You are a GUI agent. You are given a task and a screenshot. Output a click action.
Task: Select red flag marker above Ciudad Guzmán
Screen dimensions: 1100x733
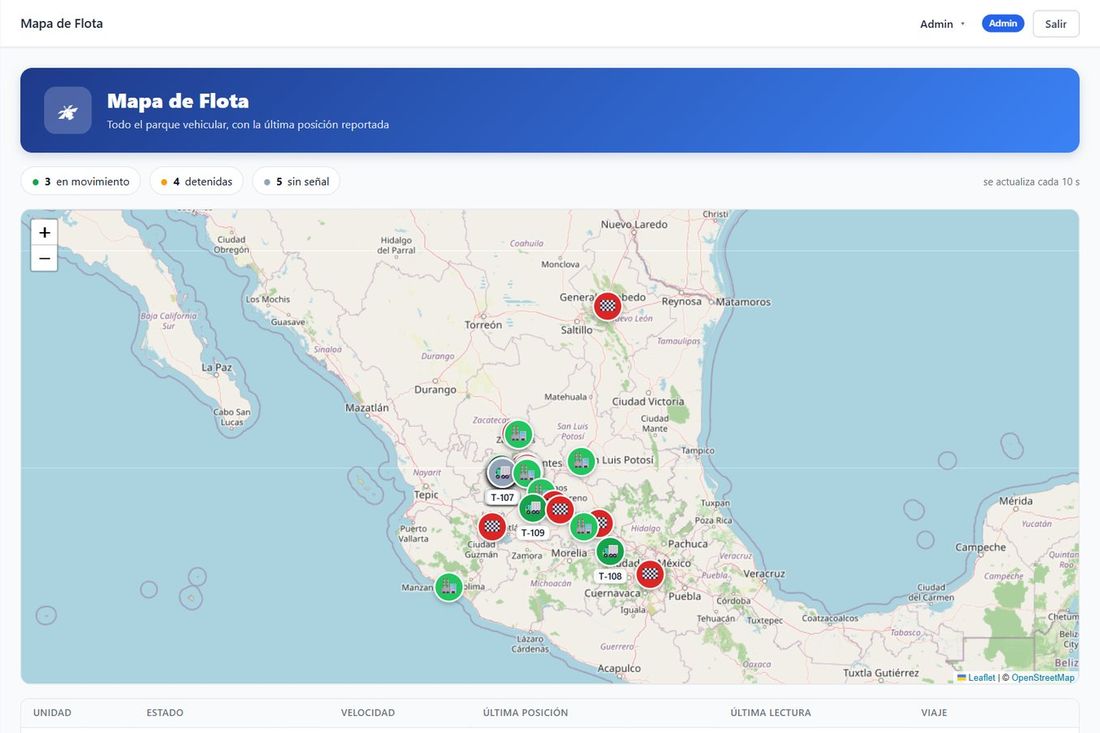point(492,526)
